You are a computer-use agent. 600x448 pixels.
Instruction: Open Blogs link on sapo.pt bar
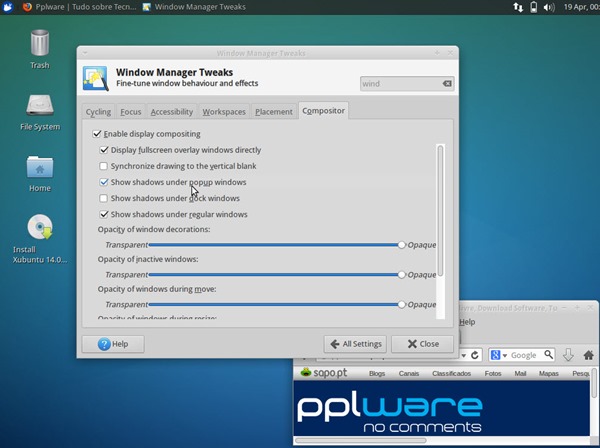point(377,373)
